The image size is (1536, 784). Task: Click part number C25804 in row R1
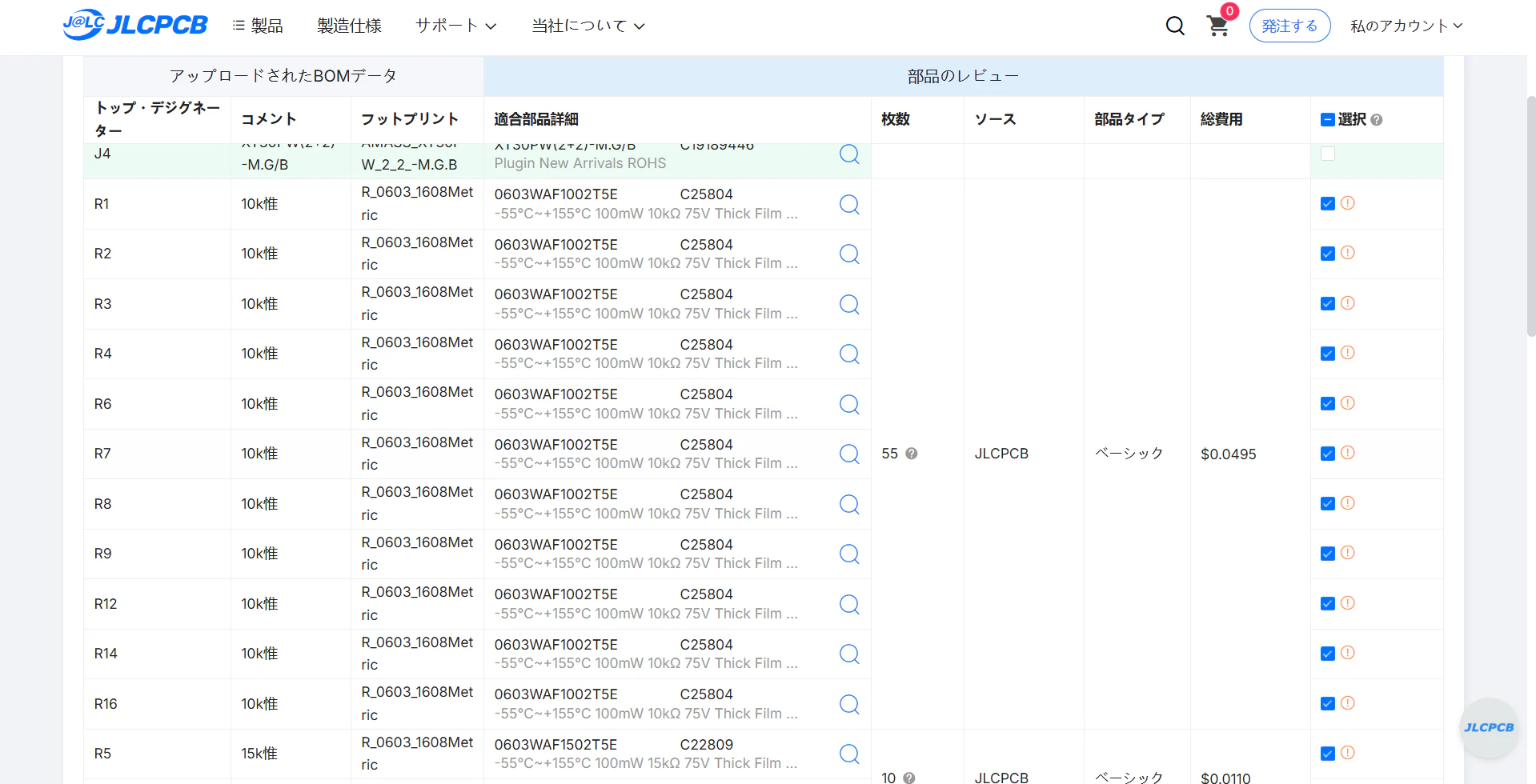coord(706,194)
